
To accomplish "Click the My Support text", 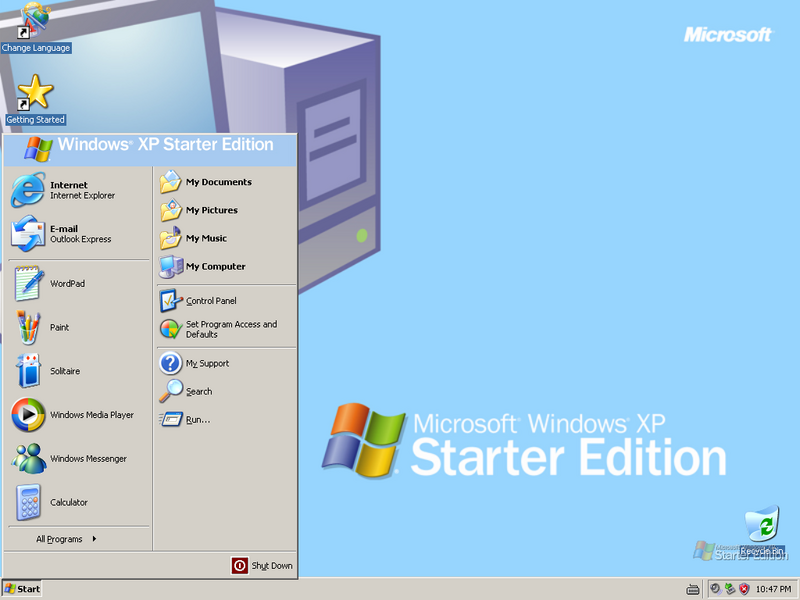I will point(207,363).
